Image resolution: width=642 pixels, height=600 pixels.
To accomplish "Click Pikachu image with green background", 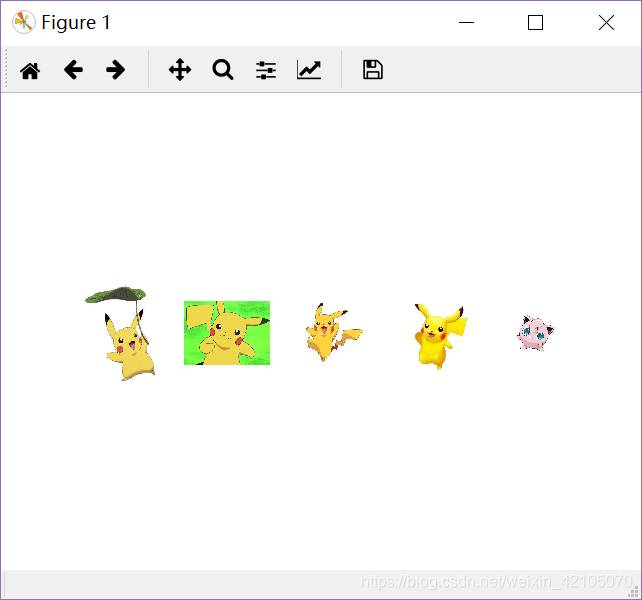I will [x=227, y=333].
